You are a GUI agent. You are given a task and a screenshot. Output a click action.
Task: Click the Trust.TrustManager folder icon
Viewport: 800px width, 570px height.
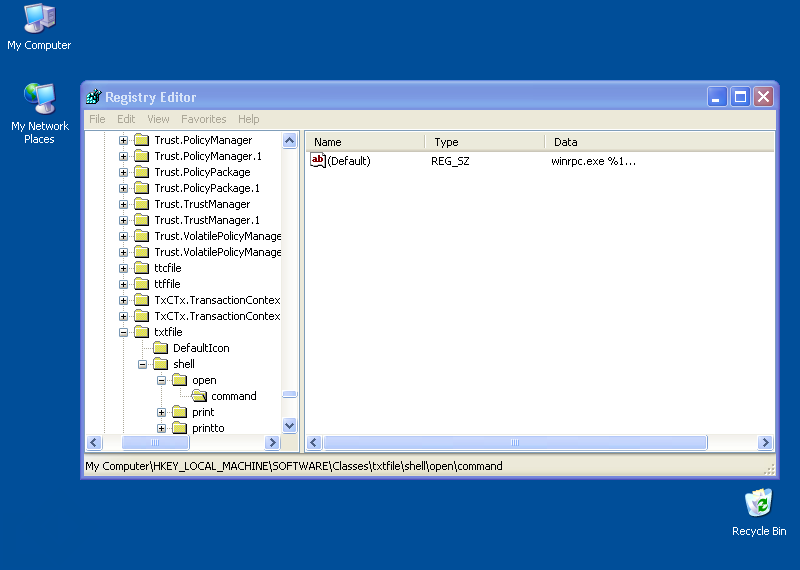coord(141,204)
